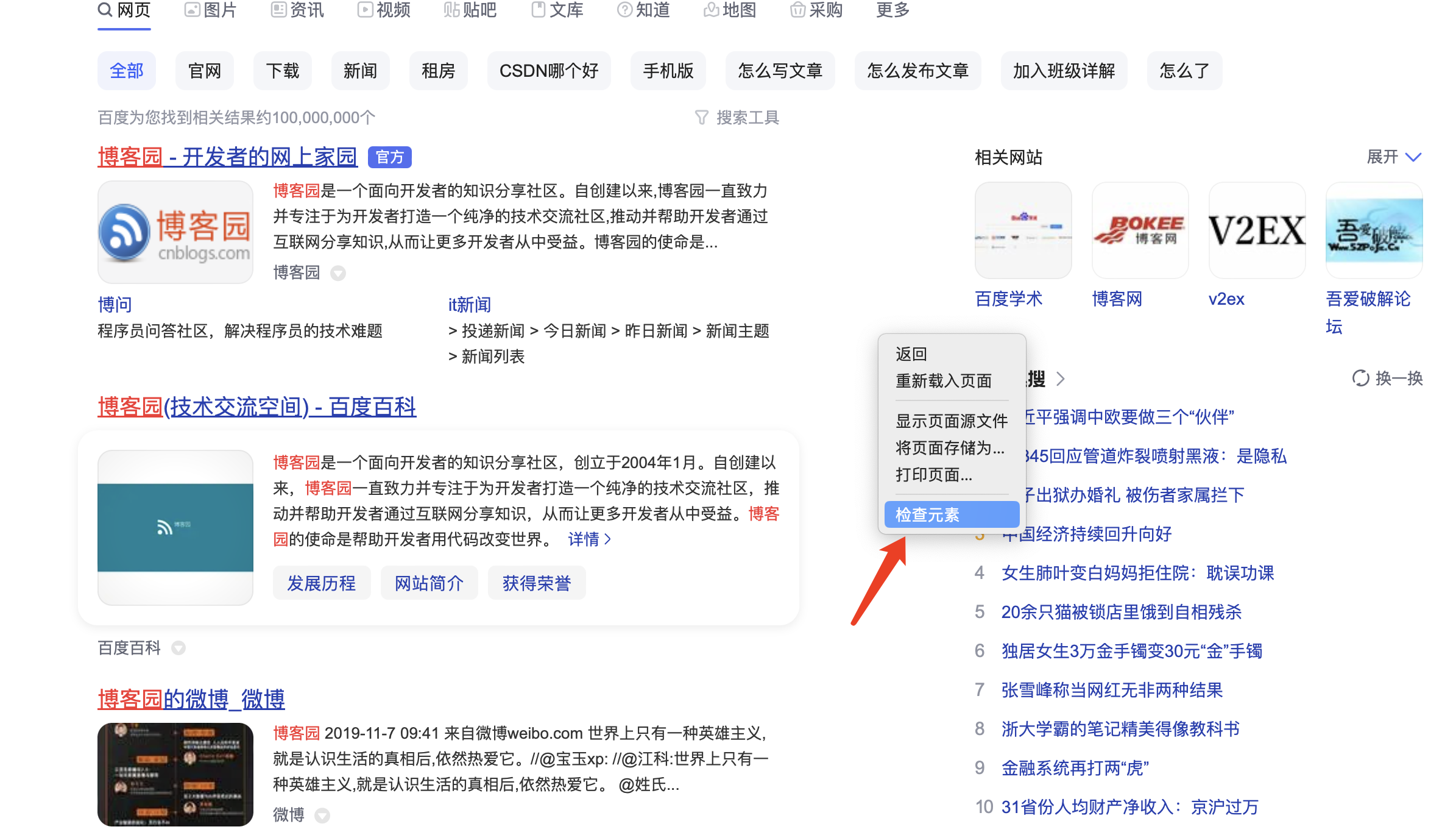Click the BOKEE 博客网 logo thumbnail
The width and height of the screenshot is (1456, 835).
[1140, 230]
